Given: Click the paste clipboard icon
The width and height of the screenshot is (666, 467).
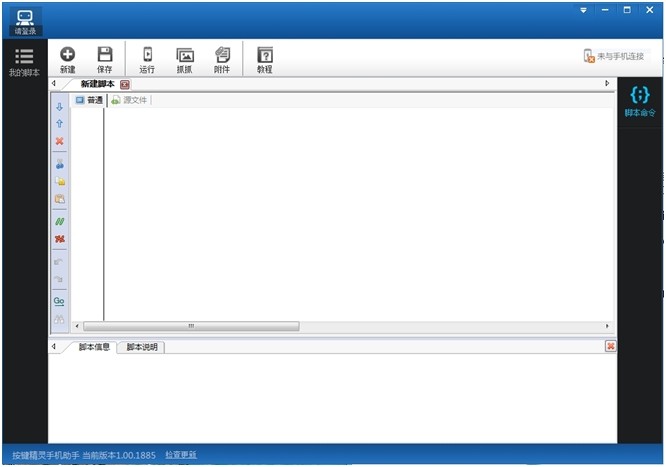Looking at the screenshot, I should [59, 198].
